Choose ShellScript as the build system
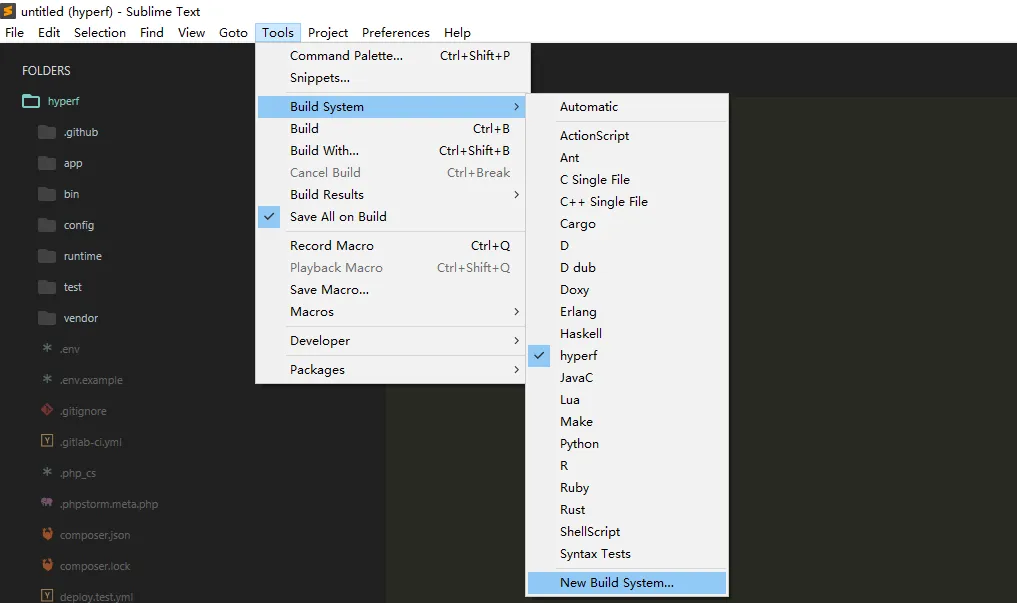1017x603 pixels. point(627,532)
